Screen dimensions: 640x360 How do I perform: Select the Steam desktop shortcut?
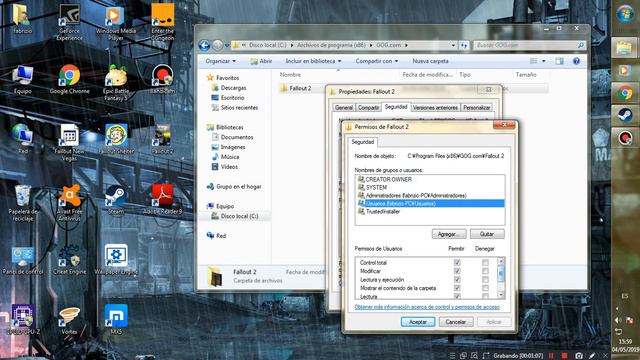pyautogui.click(x=116, y=200)
